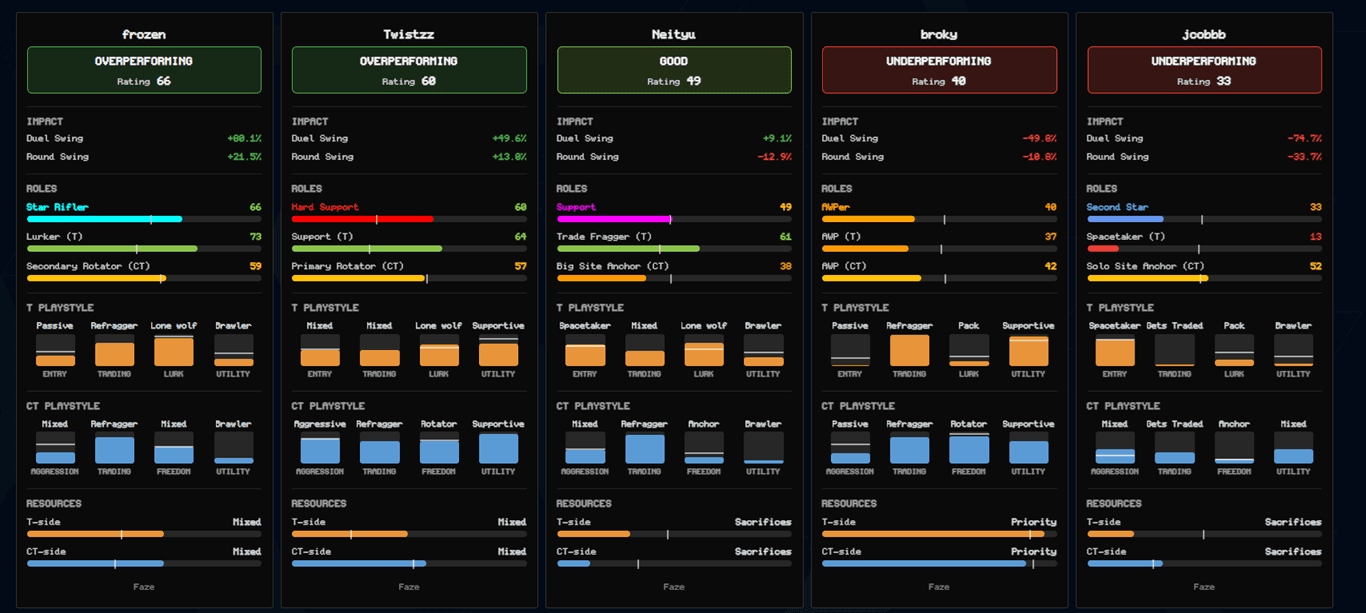Image resolution: width=1366 pixels, height=613 pixels.
Task: Select jcobbb's CT playstyle UTILITY bar tile
Action: click(1293, 448)
